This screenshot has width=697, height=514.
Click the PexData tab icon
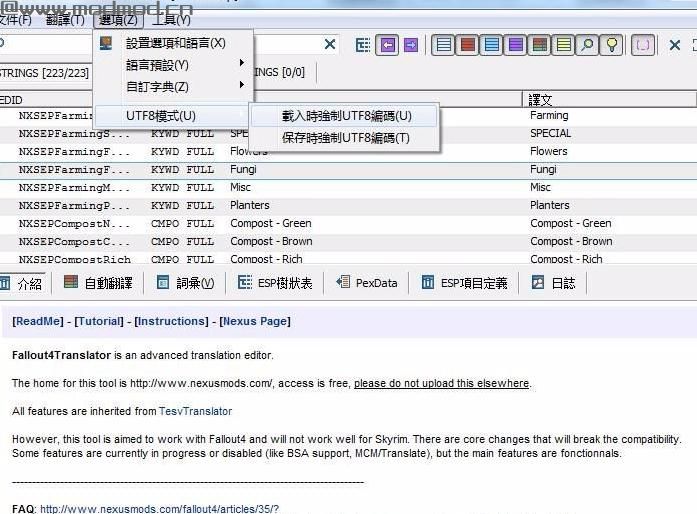tap(343, 281)
